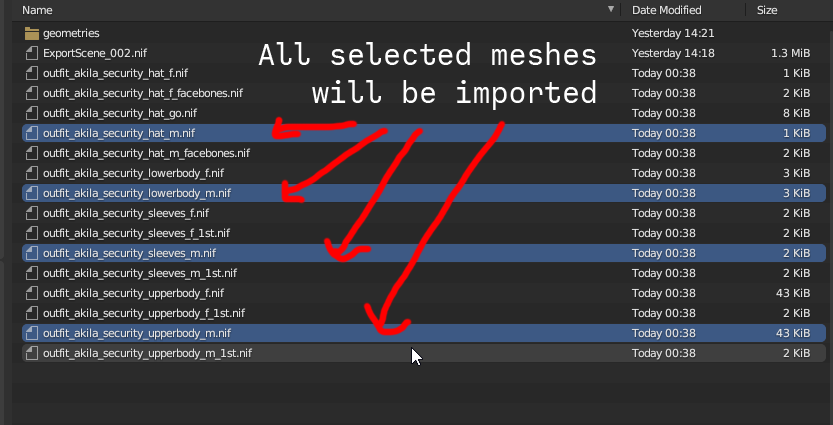Click file icon of outfit_akila_security_lowerbody_f.nif
The height and width of the screenshot is (425, 833).
32,173
